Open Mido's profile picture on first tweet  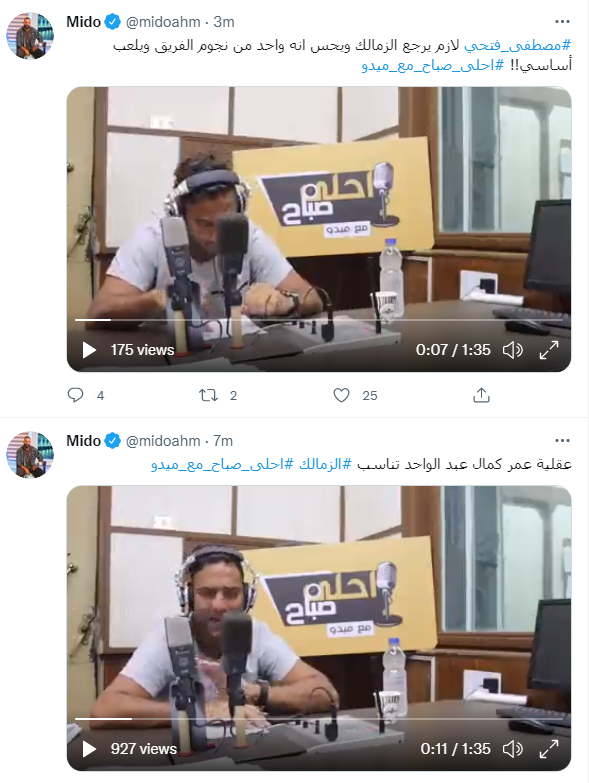click(30, 35)
